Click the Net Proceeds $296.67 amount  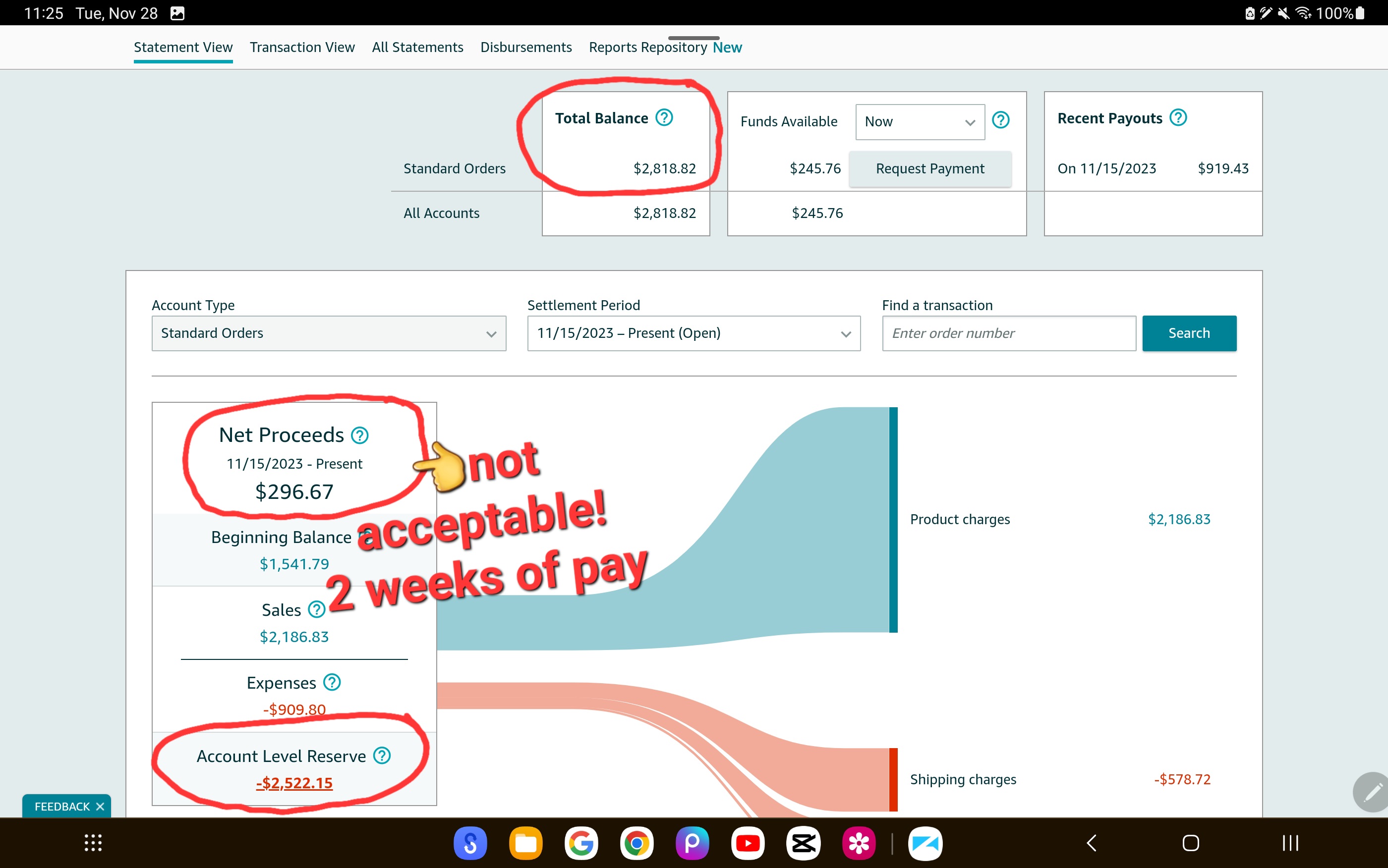pyautogui.click(x=294, y=491)
